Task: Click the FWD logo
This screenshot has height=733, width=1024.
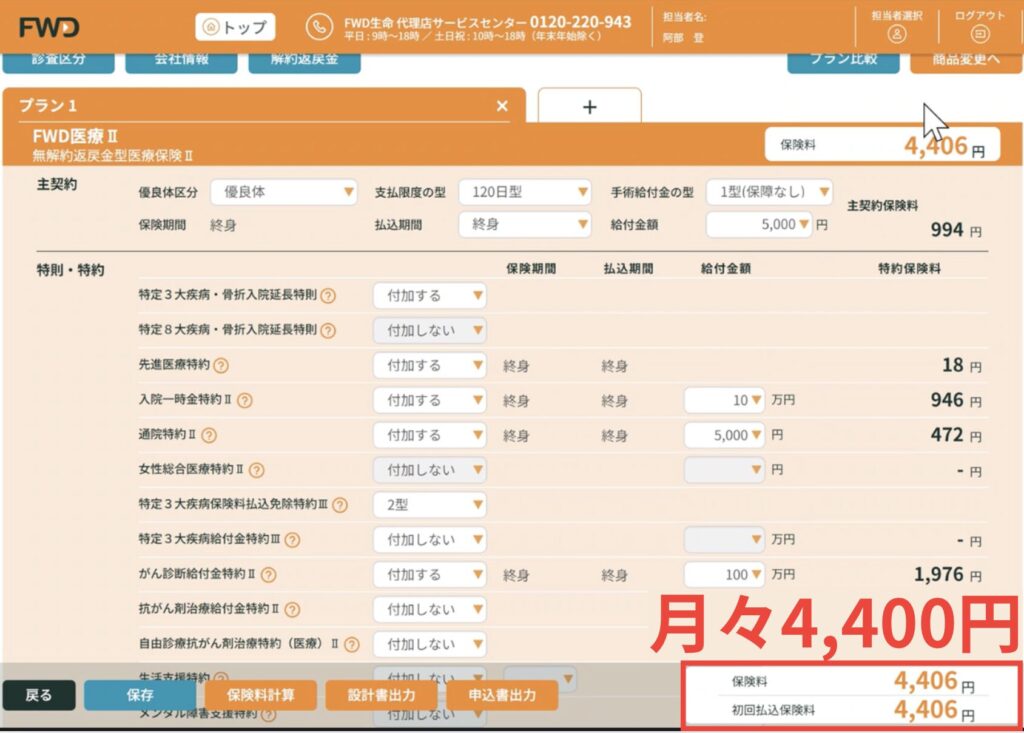Action: point(49,27)
